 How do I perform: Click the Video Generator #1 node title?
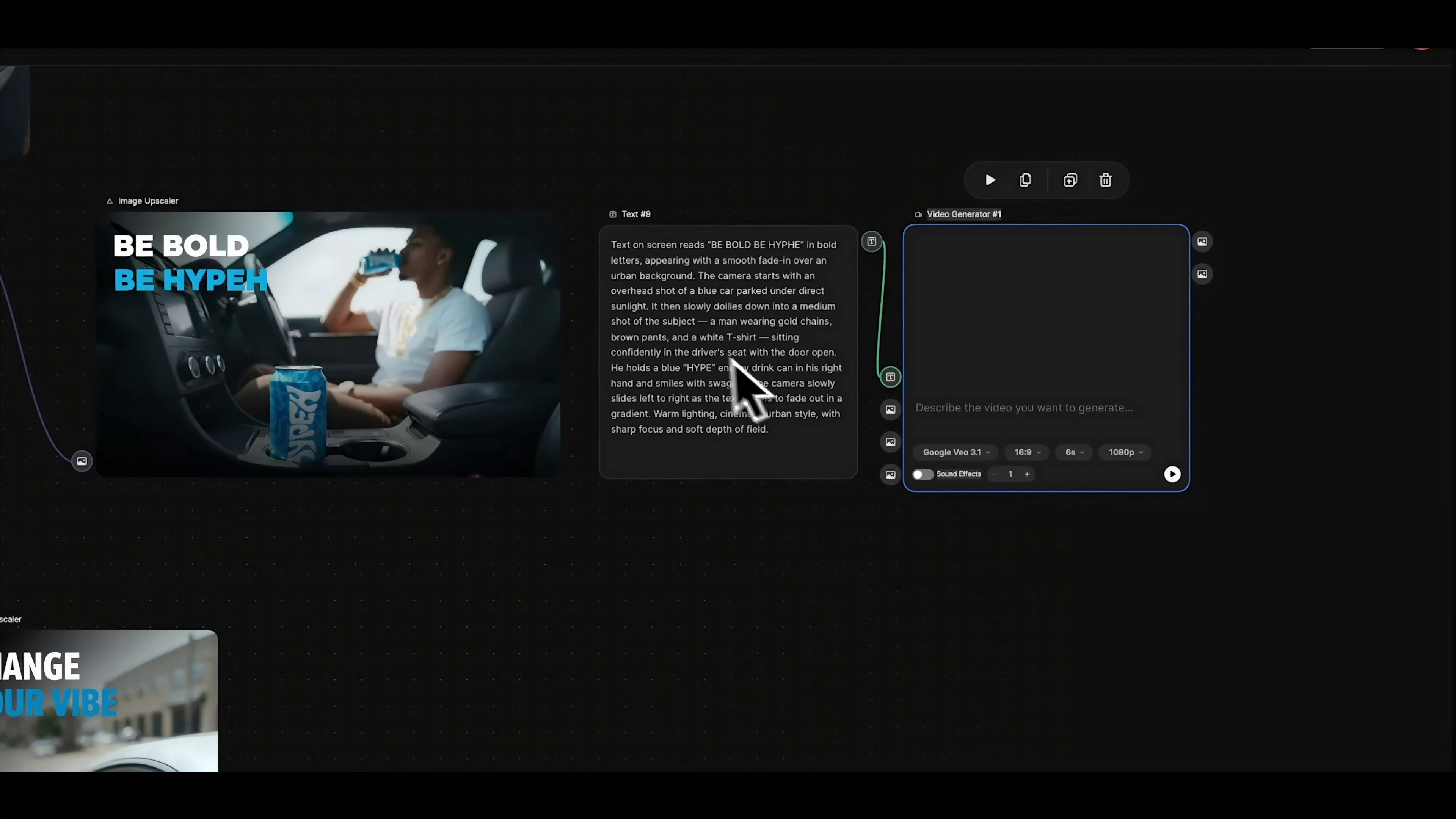click(x=964, y=214)
